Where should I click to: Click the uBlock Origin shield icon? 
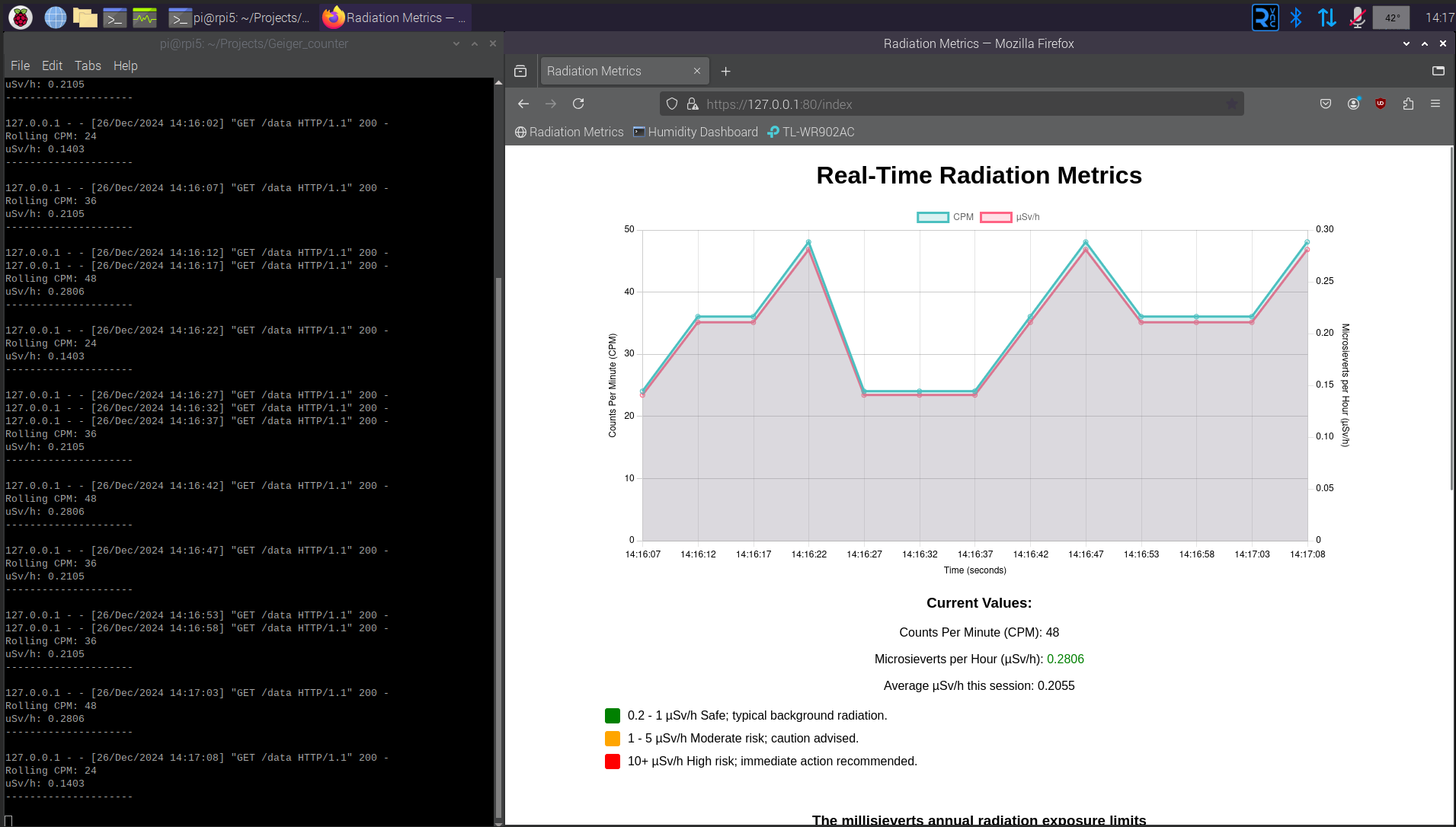click(x=1380, y=104)
